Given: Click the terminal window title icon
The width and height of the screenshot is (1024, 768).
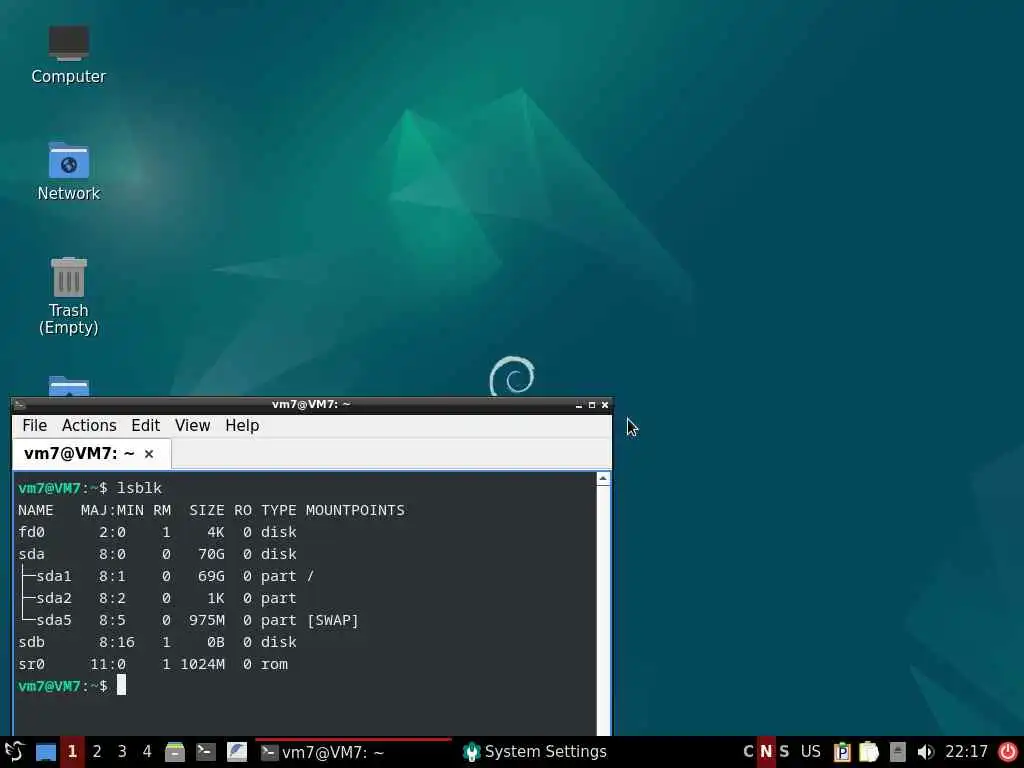Looking at the screenshot, I should click(x=20, y=405).
